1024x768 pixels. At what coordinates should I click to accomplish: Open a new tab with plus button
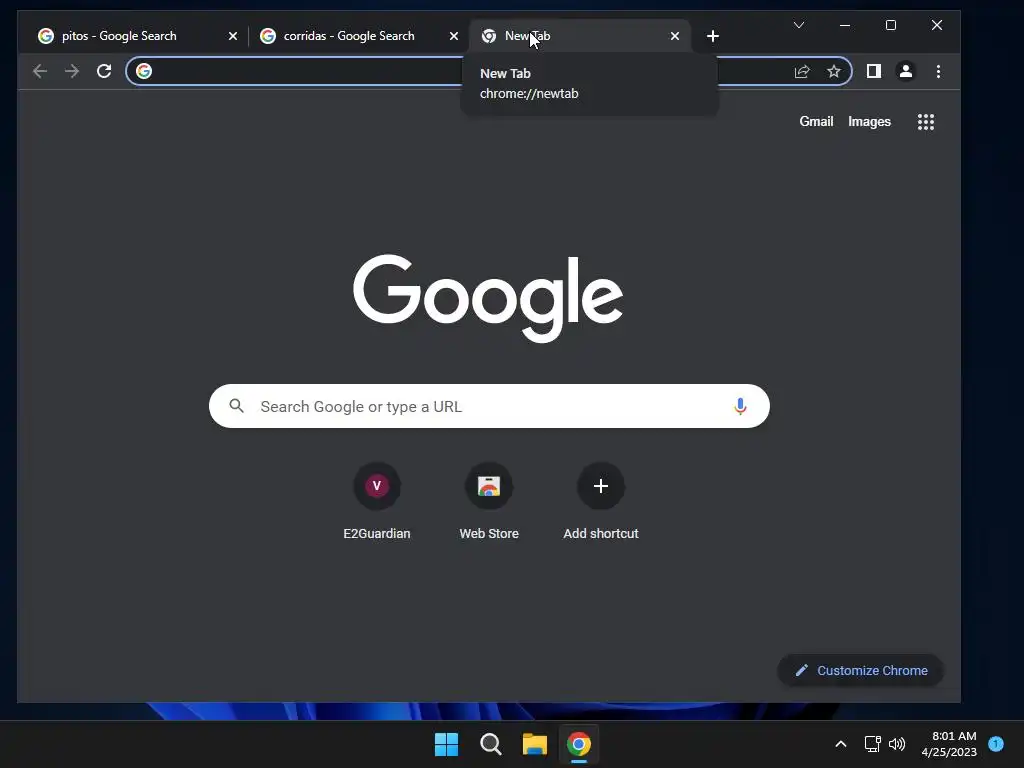[x=713, y=36]
